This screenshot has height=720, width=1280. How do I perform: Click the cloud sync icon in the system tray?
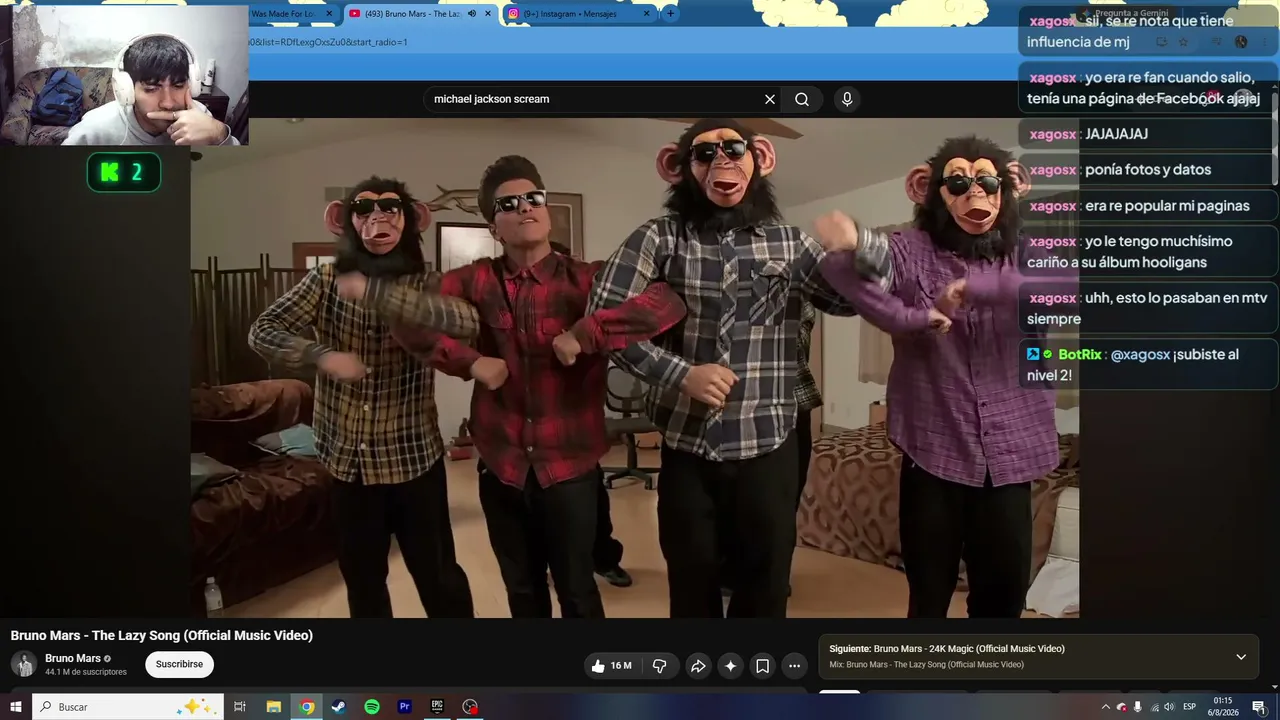click(1122, 707)
